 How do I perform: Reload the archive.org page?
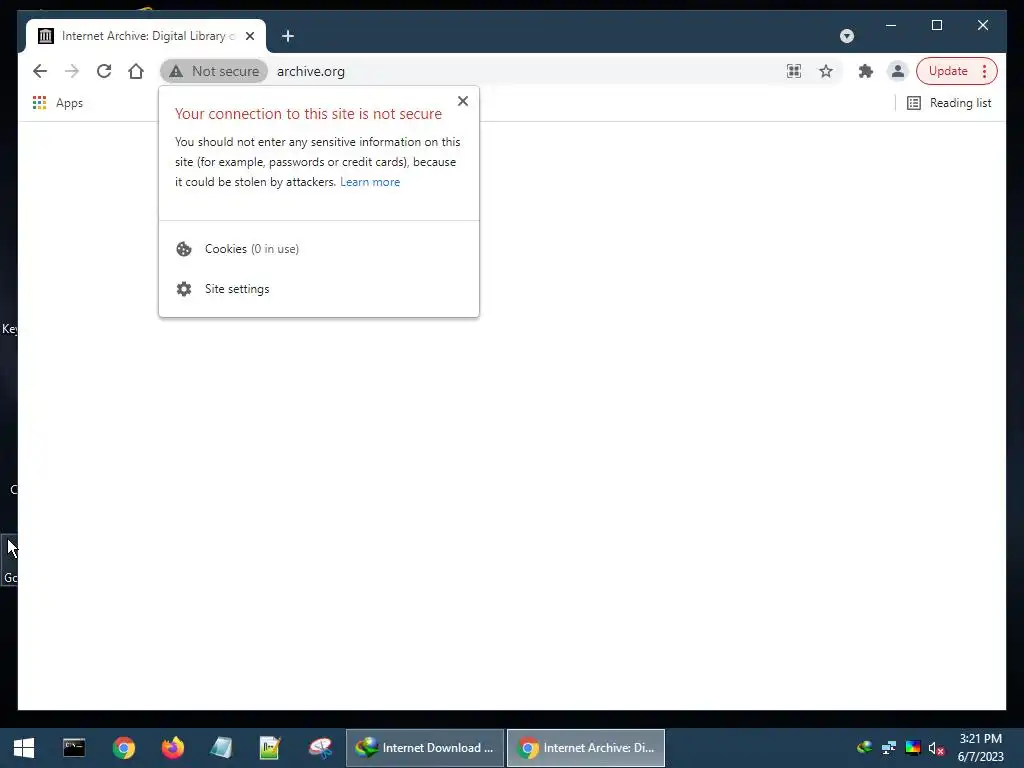(104, 71)
